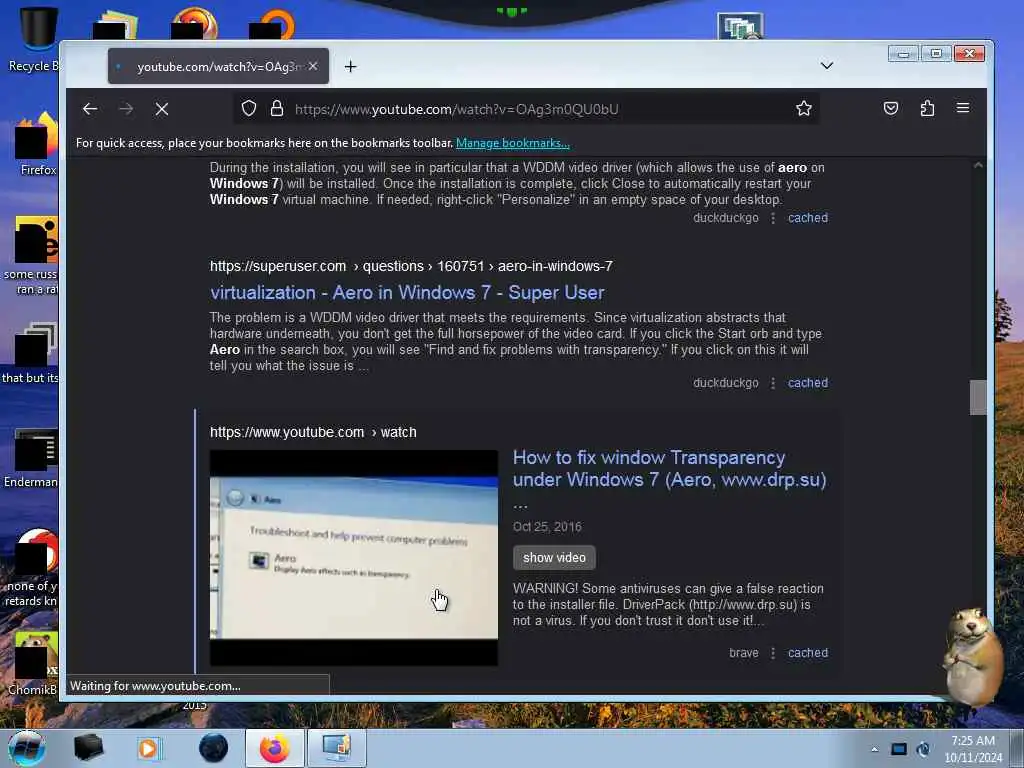
Task: Open the dark globe taskbar icon
Action: tap(213, 748)
